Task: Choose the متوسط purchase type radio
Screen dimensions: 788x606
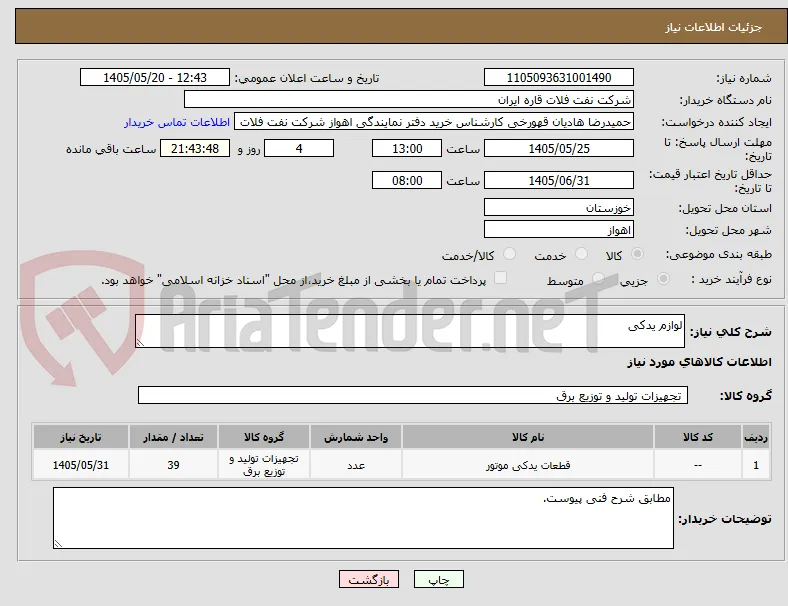Action: coord(598,278)
